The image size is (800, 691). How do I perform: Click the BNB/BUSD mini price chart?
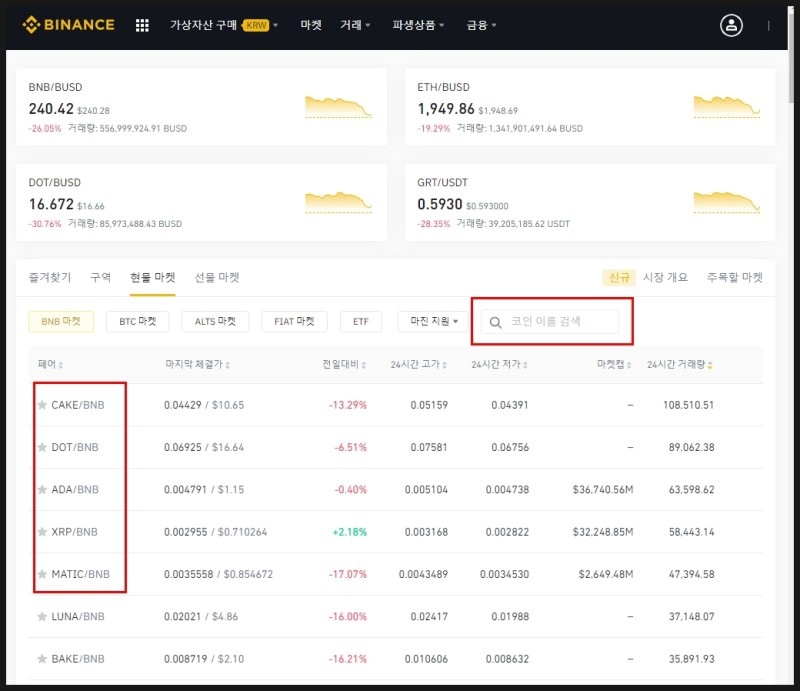[x=338, y=107]
